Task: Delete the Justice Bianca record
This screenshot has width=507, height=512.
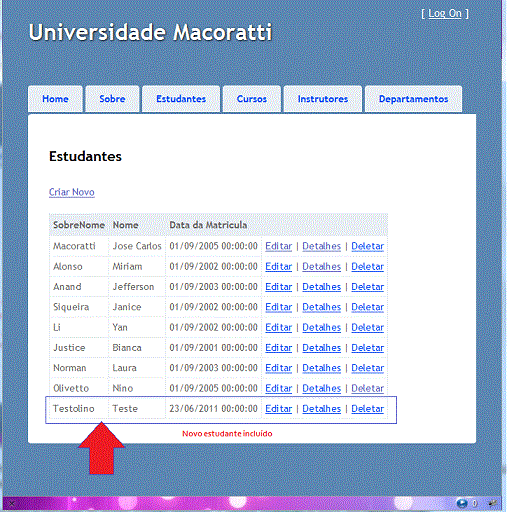Action: click(x=367, y=348)
